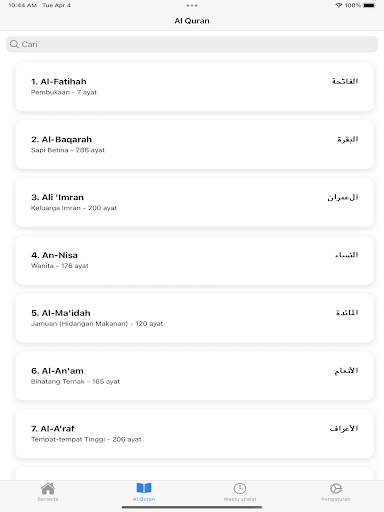Open surah 2. Al-Baqarah

tap(194, 145)
